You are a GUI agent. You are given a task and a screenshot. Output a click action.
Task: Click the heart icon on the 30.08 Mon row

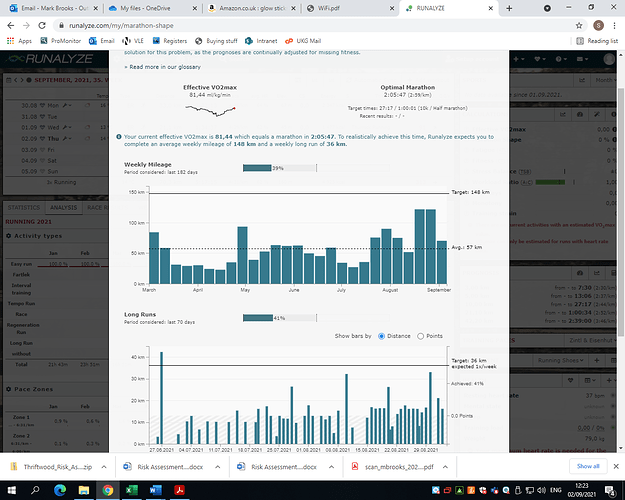[x=42, y=106]
